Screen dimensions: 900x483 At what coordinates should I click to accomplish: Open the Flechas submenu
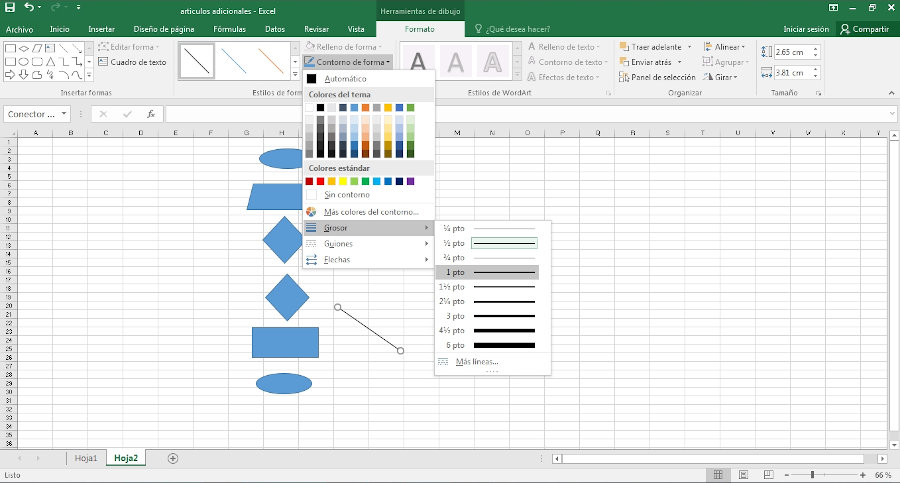(368, 260)
